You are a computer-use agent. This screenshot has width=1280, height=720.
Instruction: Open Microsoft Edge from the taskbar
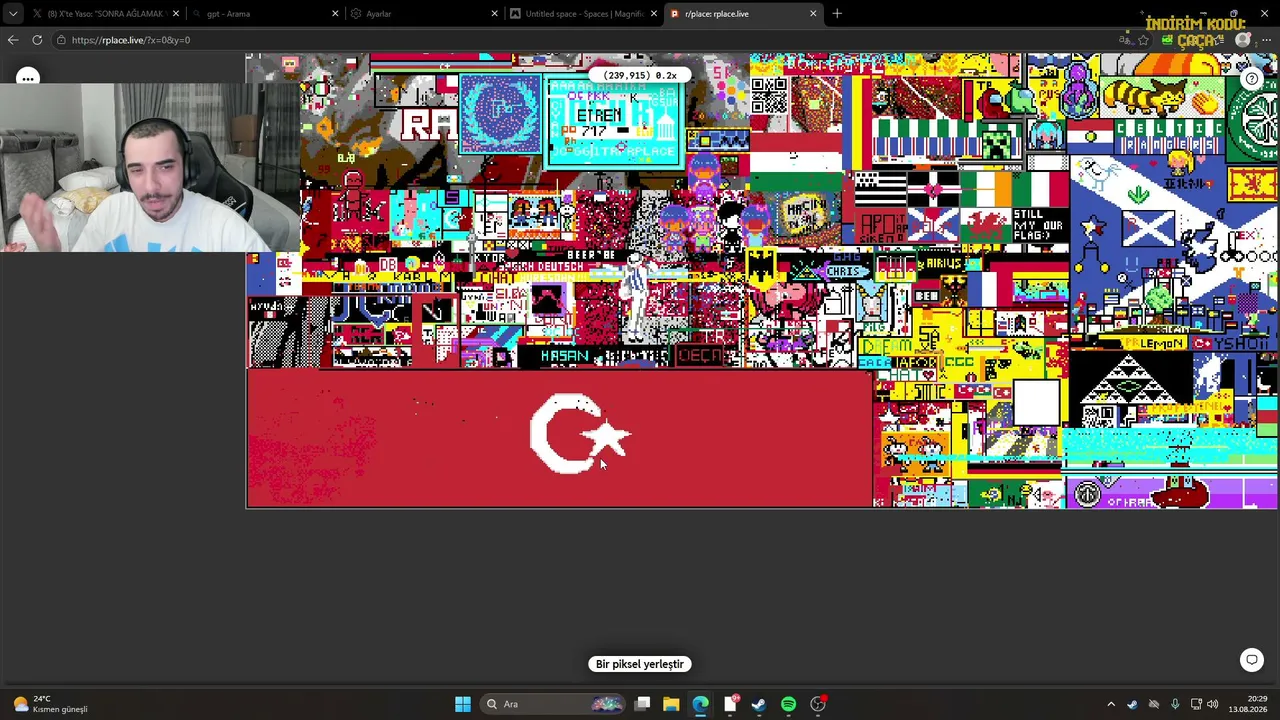(700, 704)
